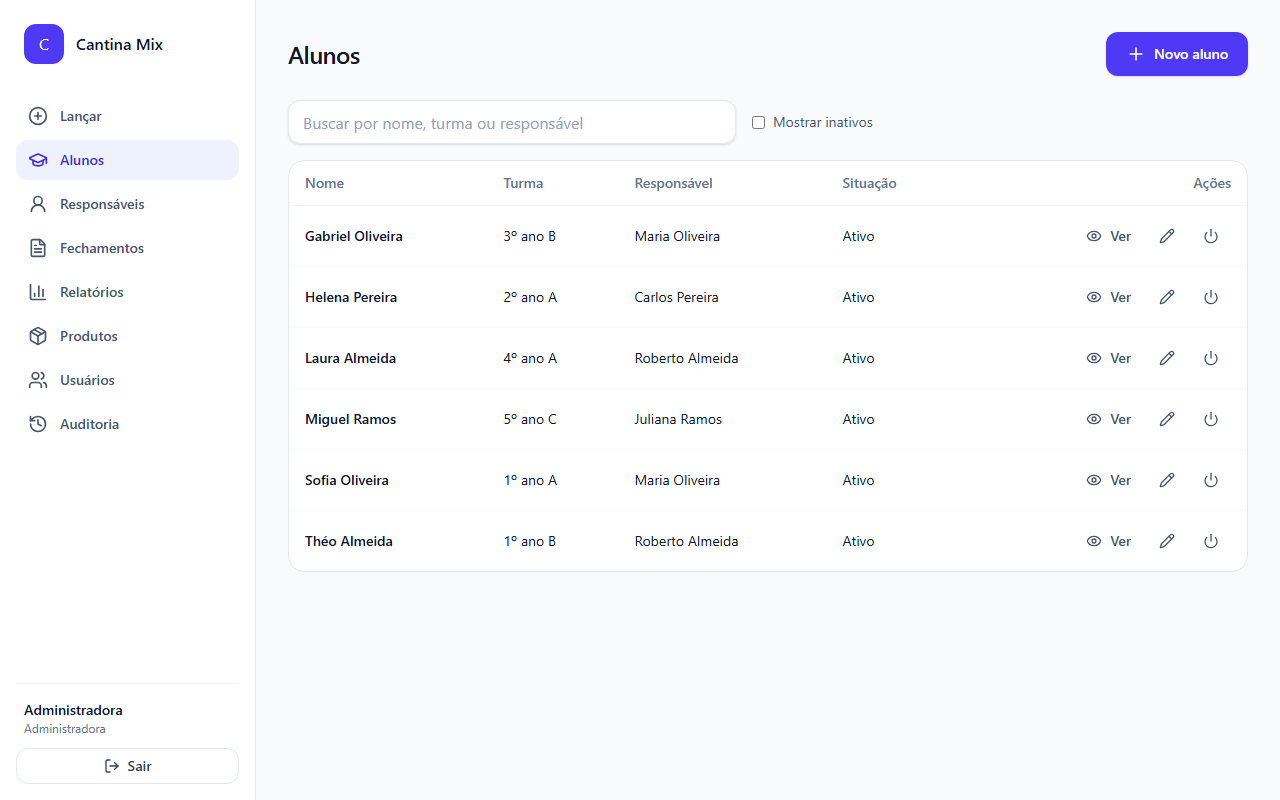Click the power icon for Théo Almeida
This screenshot has height=800, width=1280.
point(1211,541)
